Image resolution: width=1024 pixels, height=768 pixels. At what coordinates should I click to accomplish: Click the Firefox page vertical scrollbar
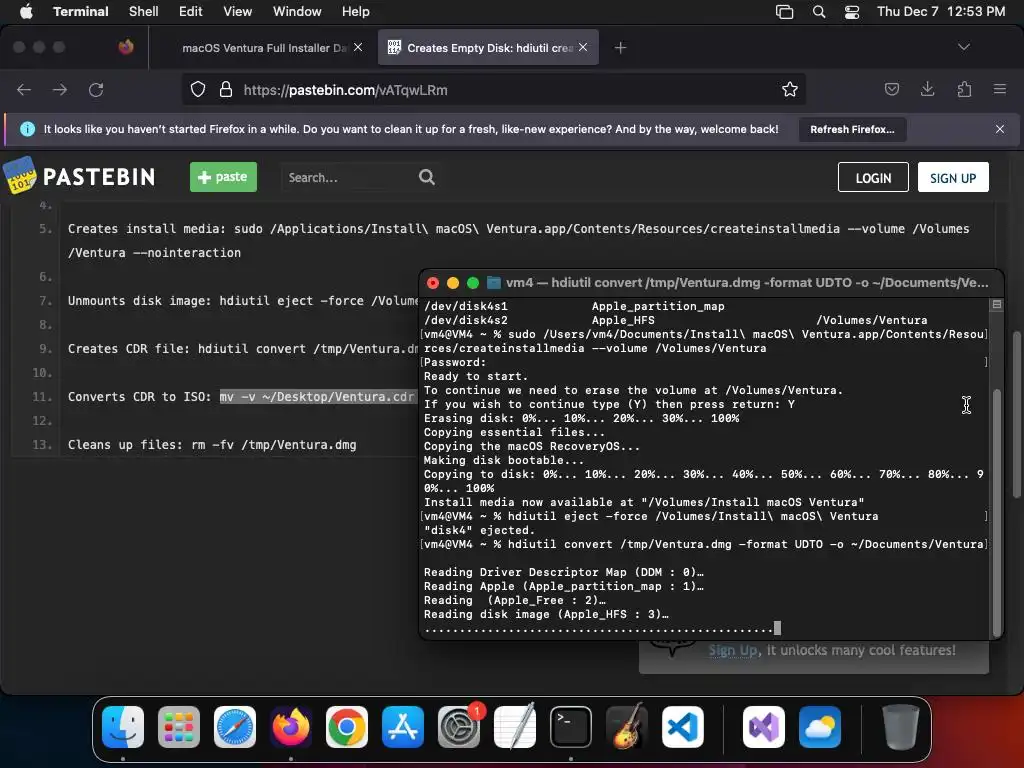tap(1016, 416)
